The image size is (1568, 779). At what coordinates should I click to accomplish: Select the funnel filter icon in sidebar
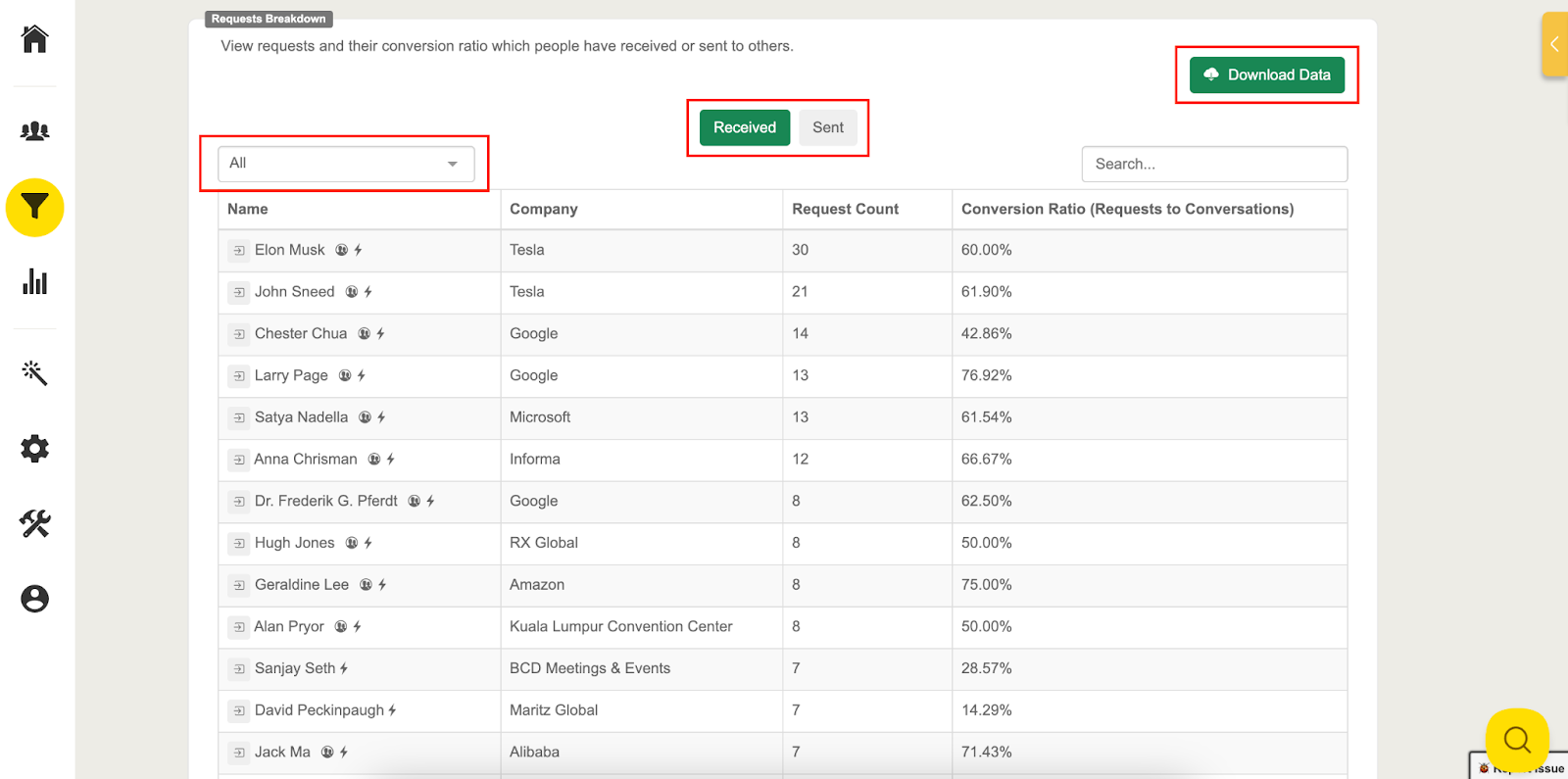(x=35, y=208)
